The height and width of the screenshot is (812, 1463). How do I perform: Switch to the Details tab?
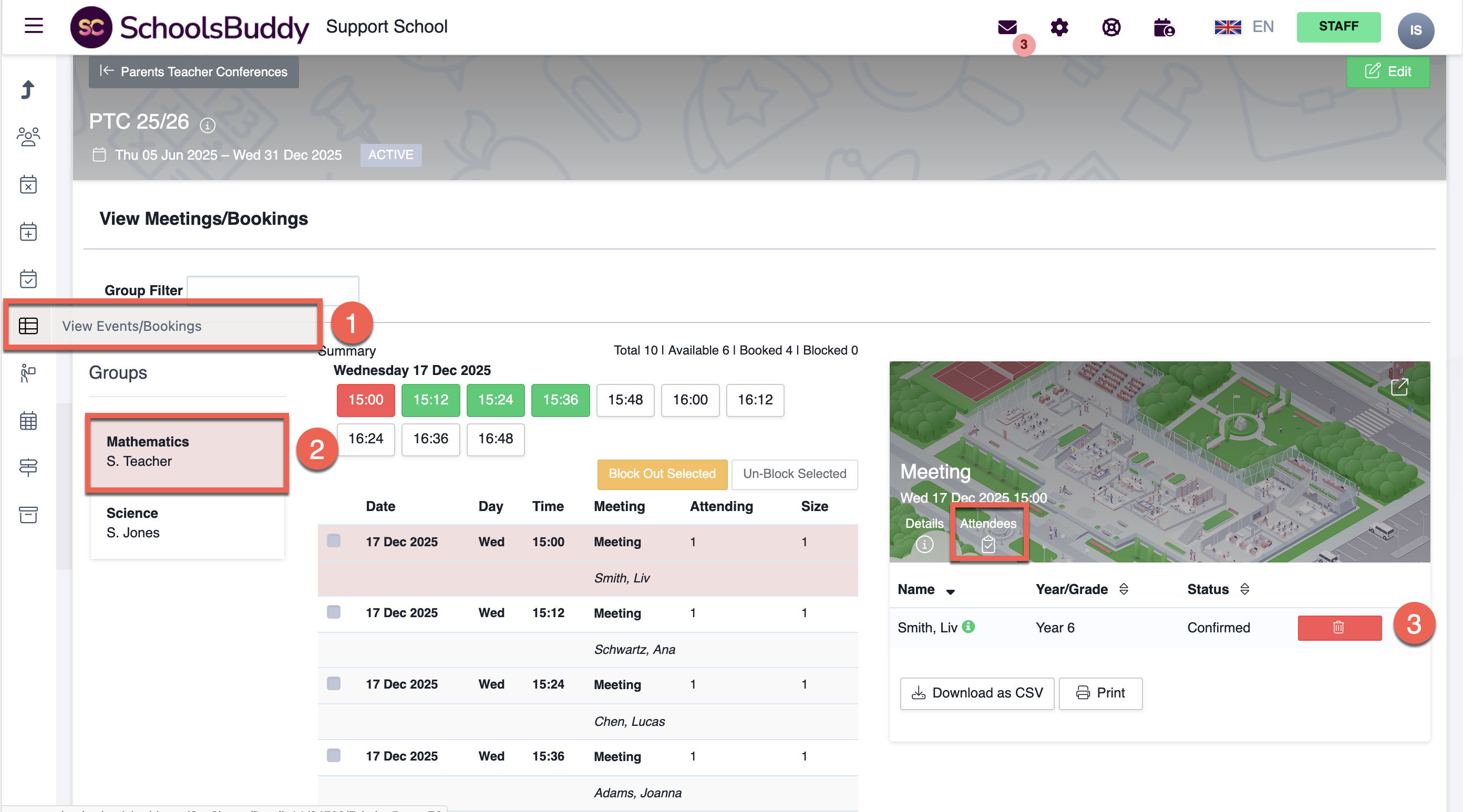(924, 533)
